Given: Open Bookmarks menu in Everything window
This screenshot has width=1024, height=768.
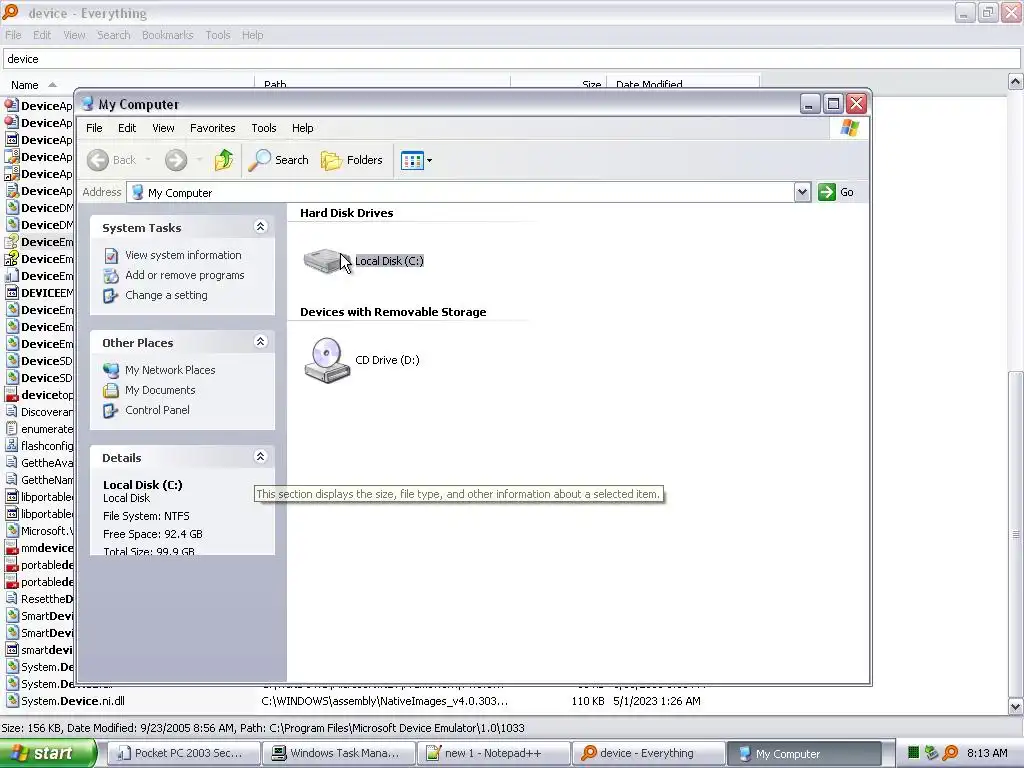Looking at the screenshot, I should pyautogui.click(x=168, y=35).
